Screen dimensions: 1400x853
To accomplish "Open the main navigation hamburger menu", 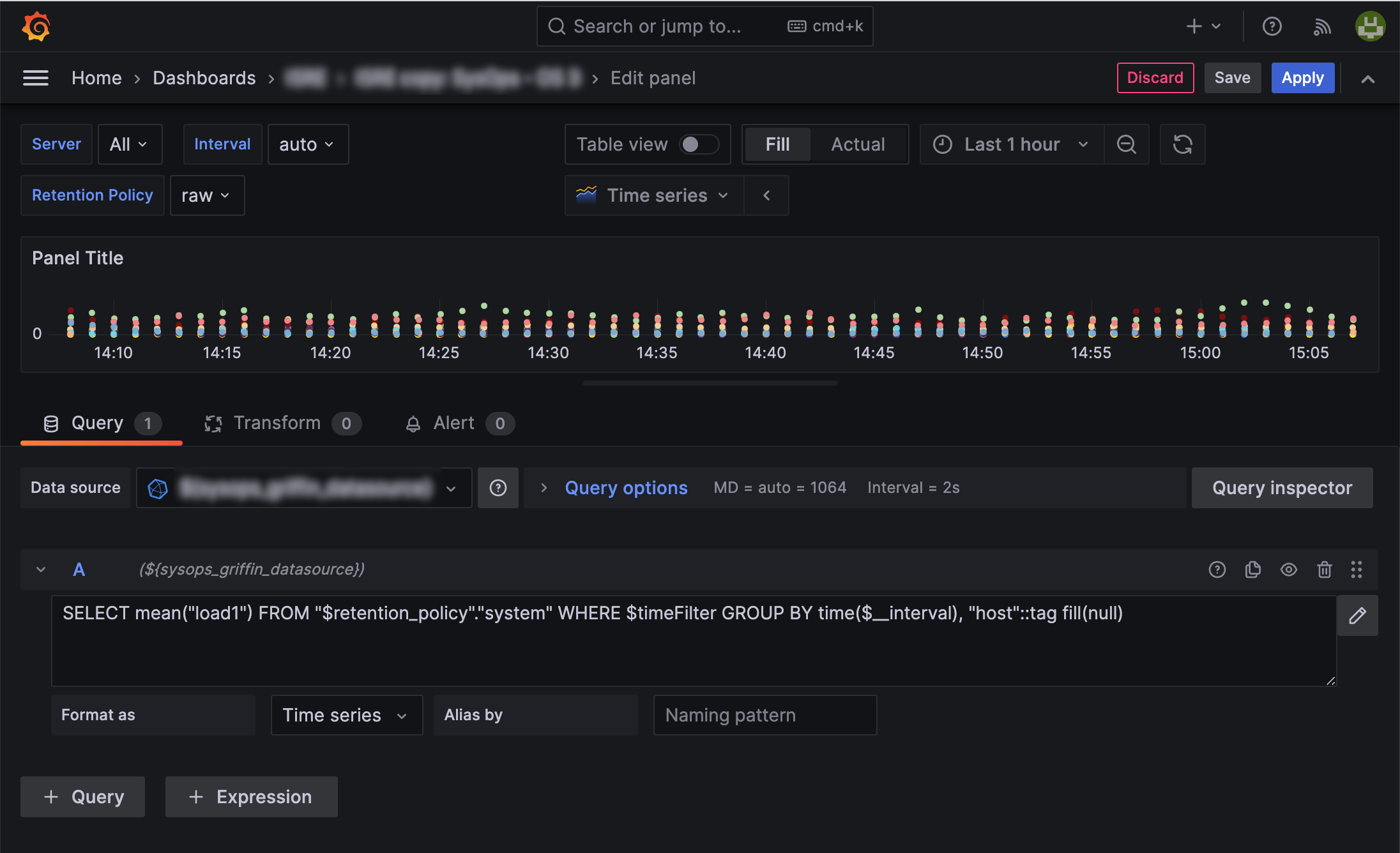I will point(36,77).
